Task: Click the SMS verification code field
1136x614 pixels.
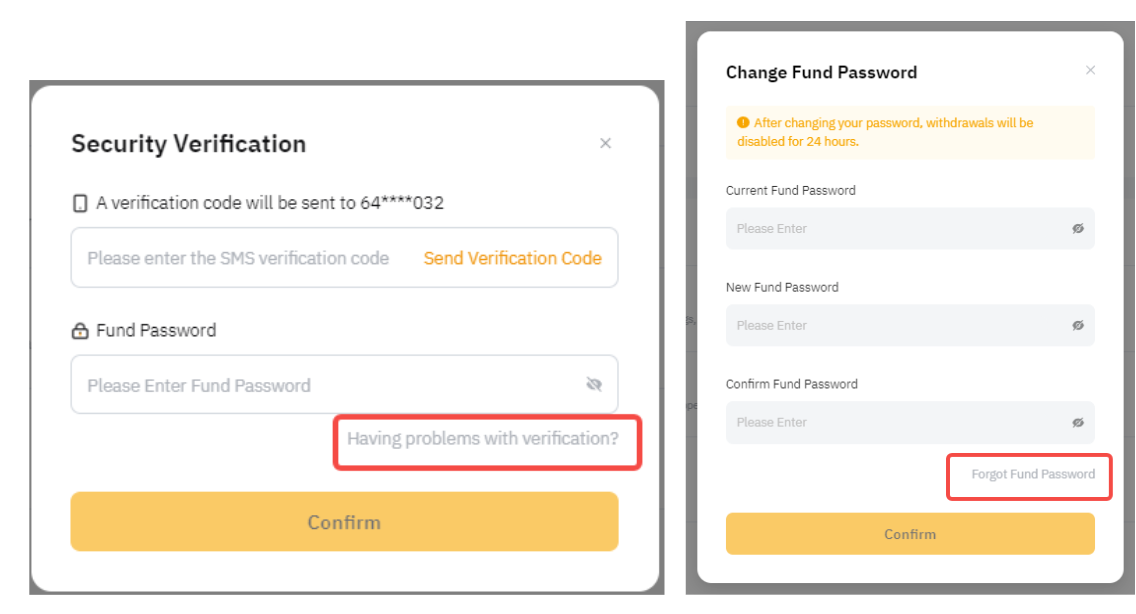Action: [240, 258]
